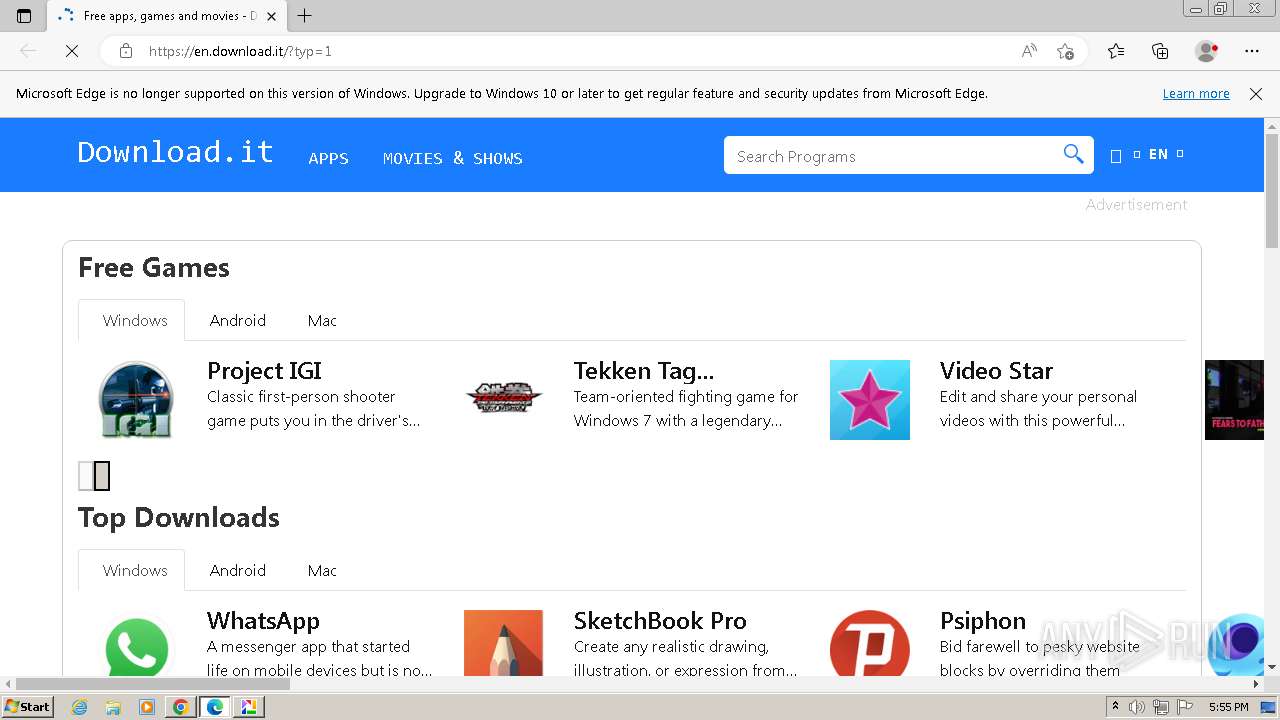Show hidden system tray icons
The image size is (1280, 720).
1115,707
